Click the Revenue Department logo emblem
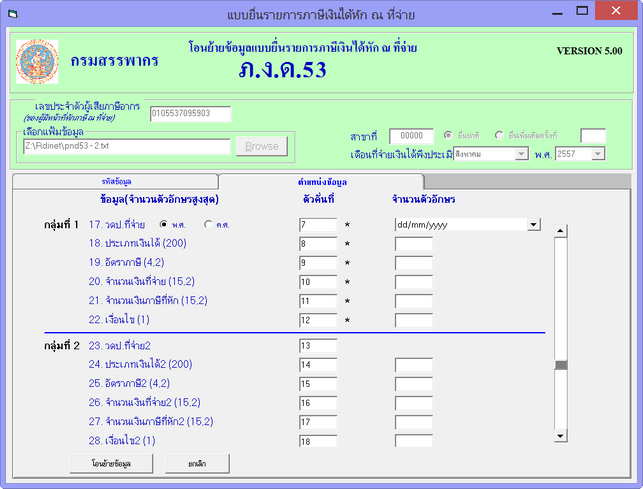 point(37,62)
